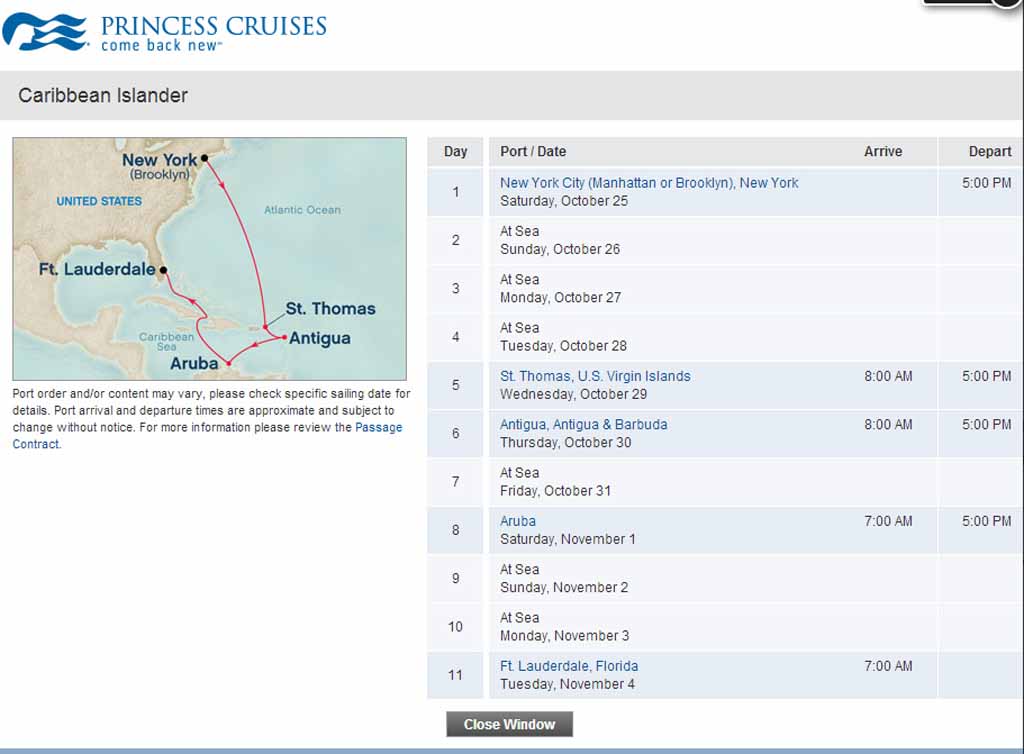Viewport: 1024px width, 754px height.
Task: Click the Antigua 8:00 AM arrival time
Action: pyautogui.click(x=888, y=424)
